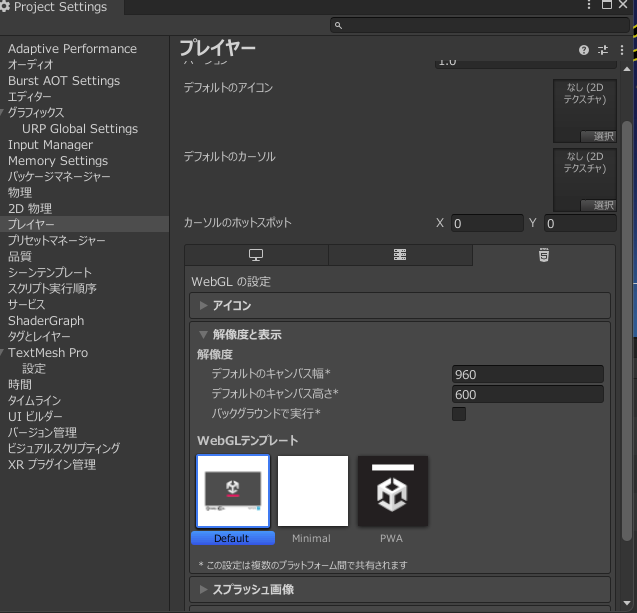The width and height of the screenshot is (637, 613).
Task: Open オーディオ settings
Action: 31,65
